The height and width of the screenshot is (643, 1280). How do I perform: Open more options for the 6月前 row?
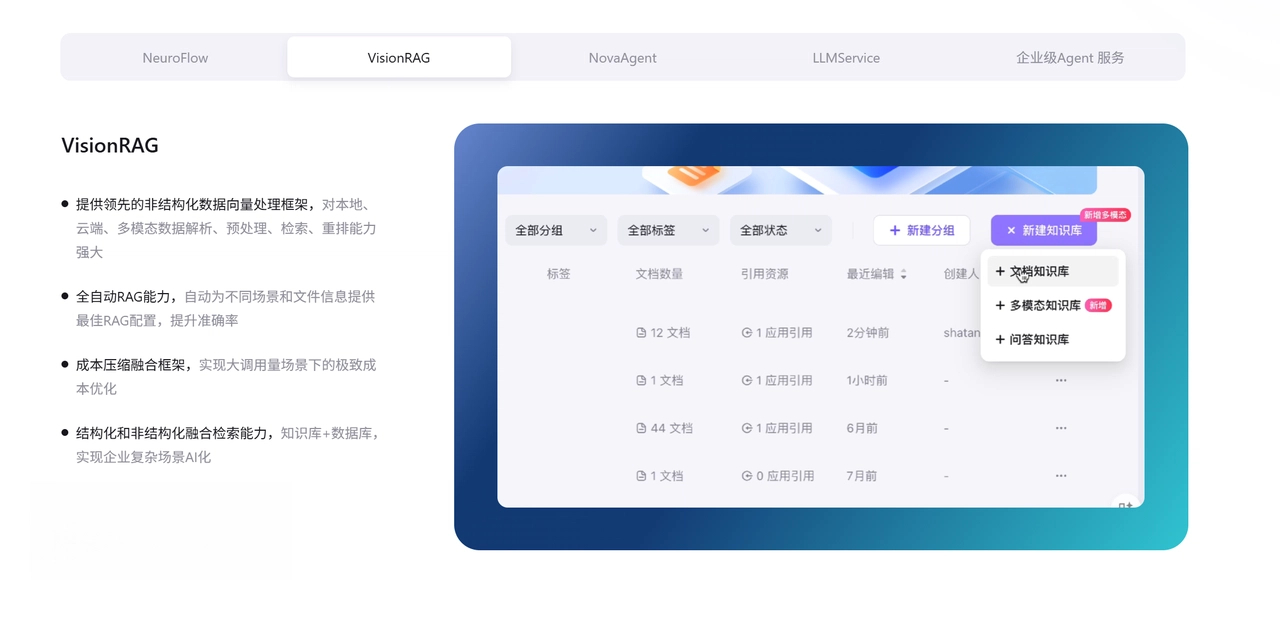(1061, 428)
